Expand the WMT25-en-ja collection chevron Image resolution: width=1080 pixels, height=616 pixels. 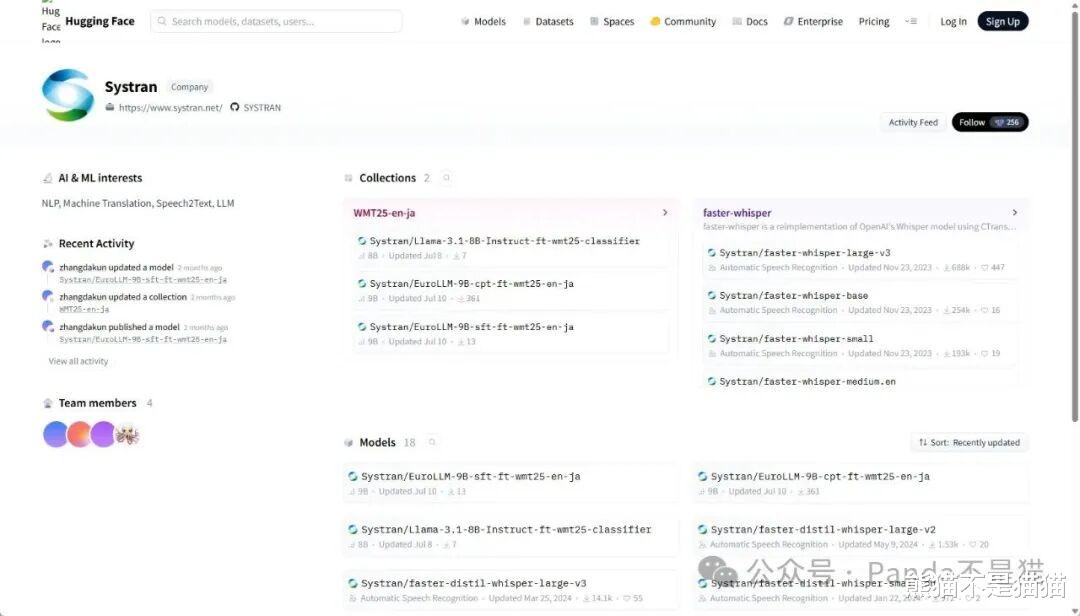pyautogui.click(x=665, y=213)
